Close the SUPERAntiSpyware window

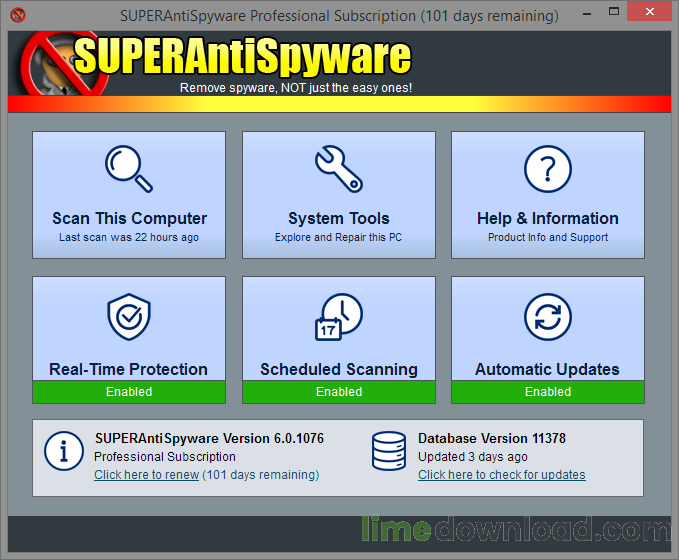coord(654,15)
